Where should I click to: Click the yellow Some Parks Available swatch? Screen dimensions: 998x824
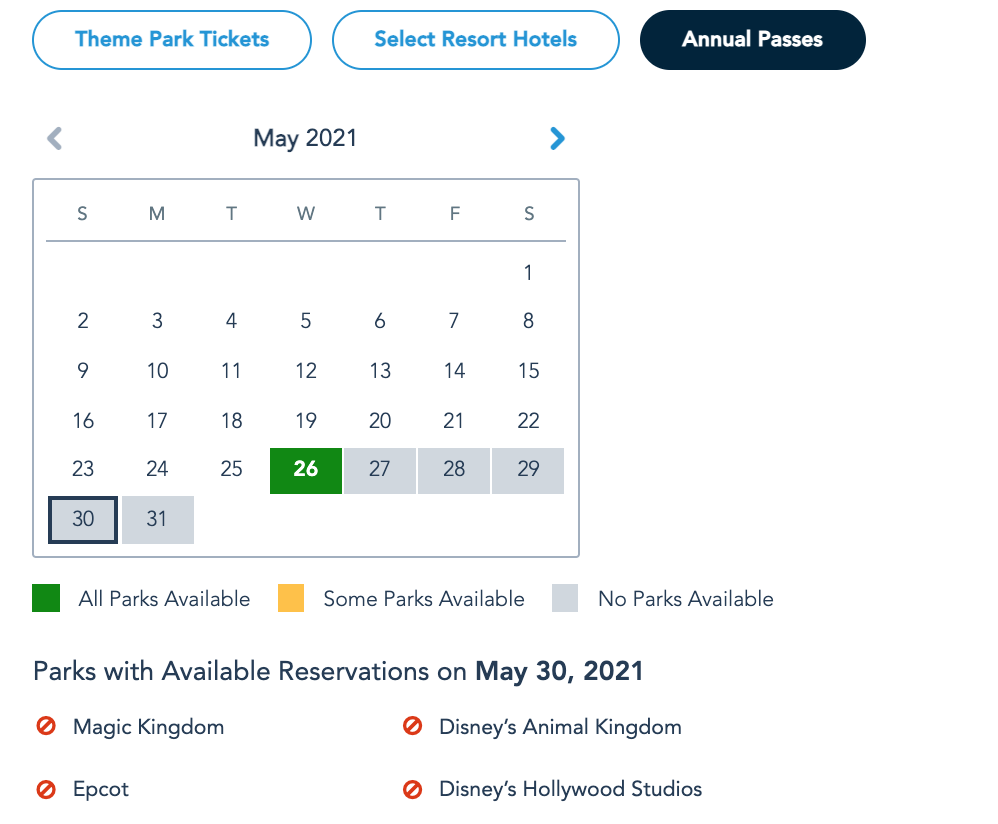point(291,599)
